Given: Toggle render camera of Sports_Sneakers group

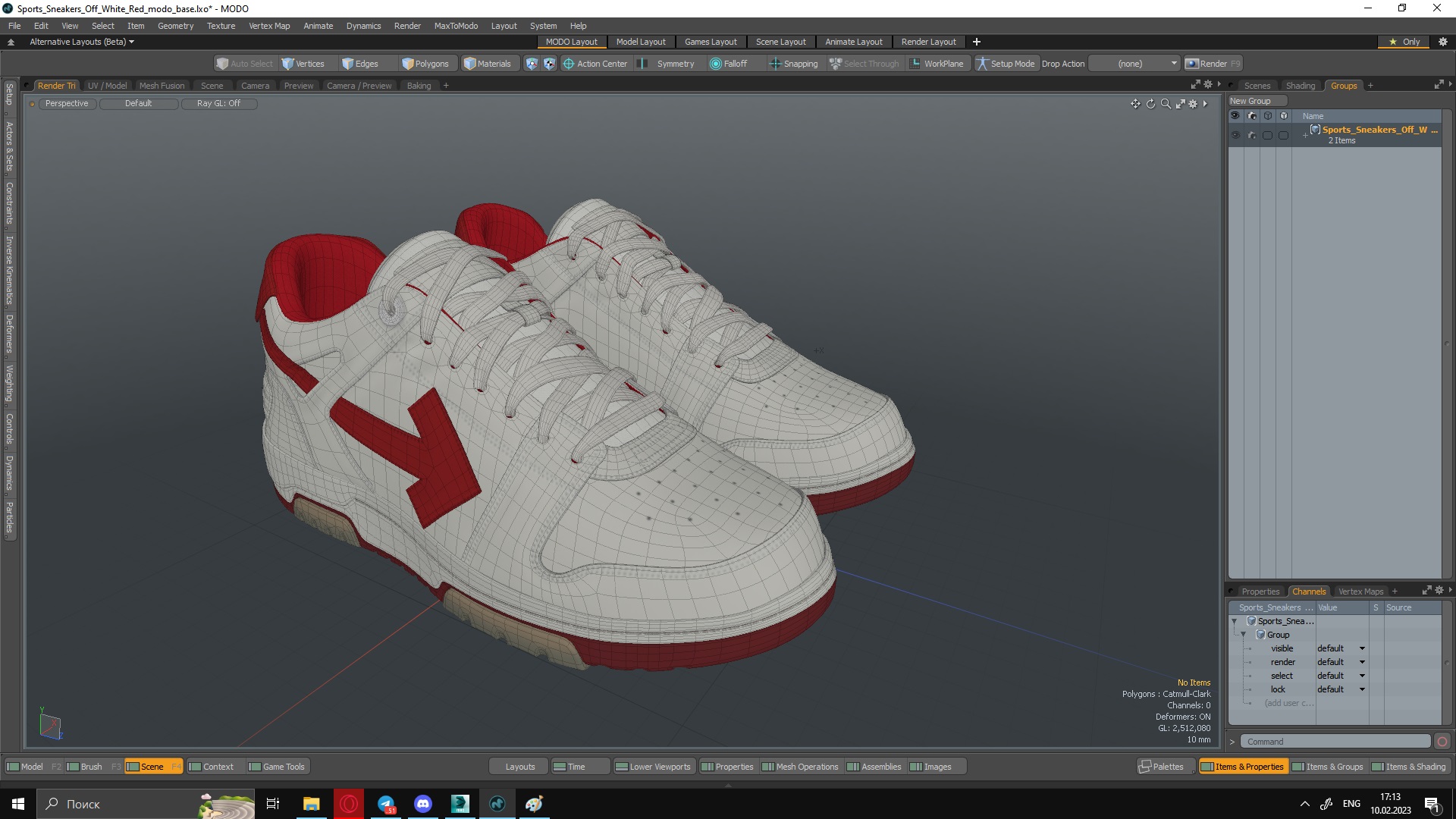Looking at the screenshot, I should 1251,135.
